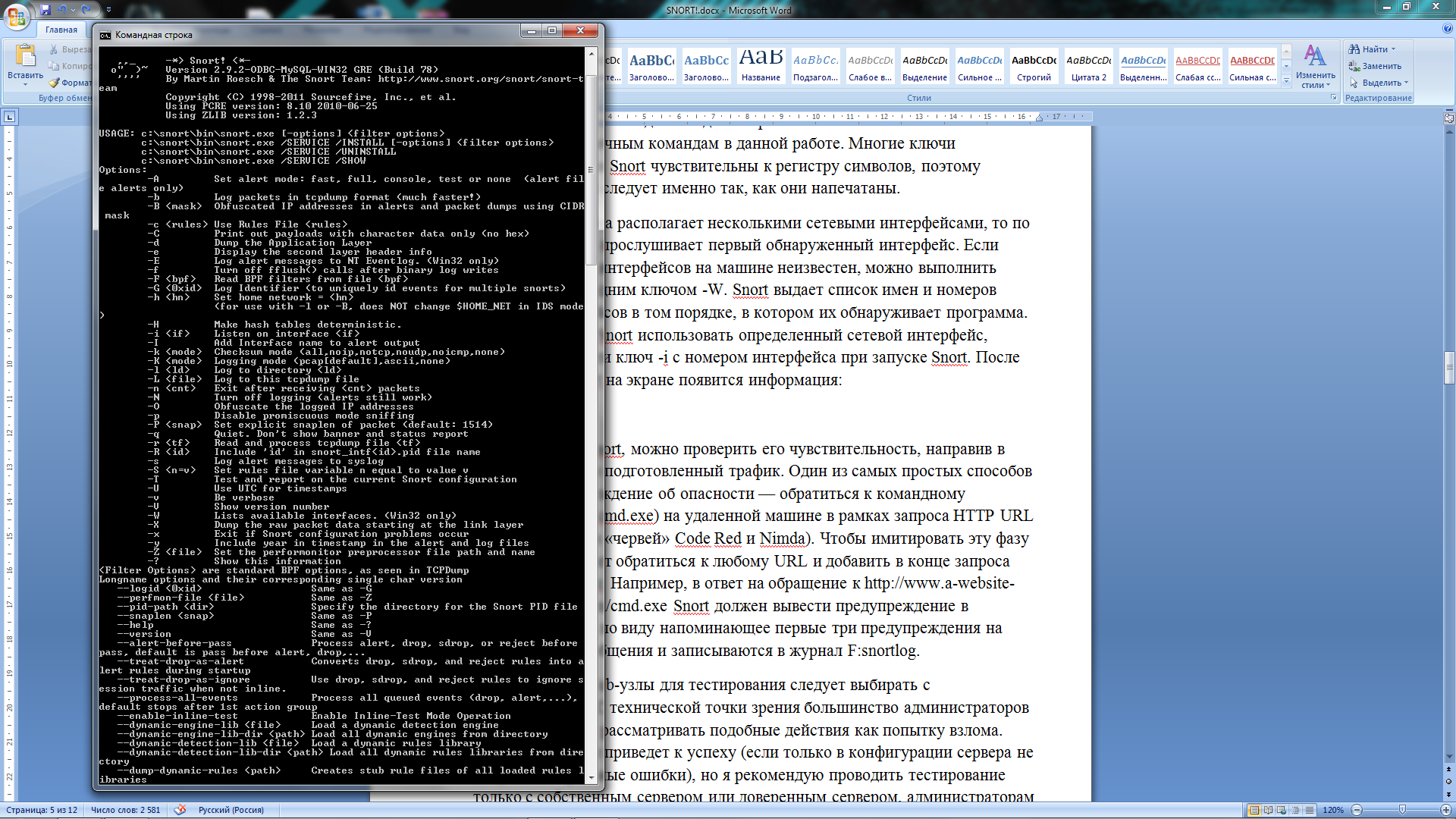
Task: Click word count Число слов indicator
Action: (x=126, y=810)
